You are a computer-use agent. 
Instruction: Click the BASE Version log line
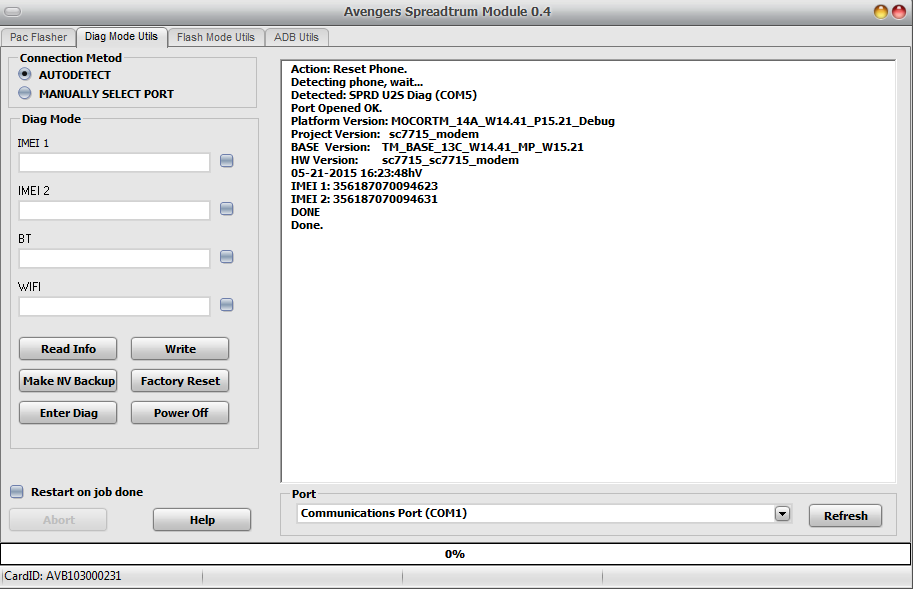pyautogui.click(x=437, y=147)
